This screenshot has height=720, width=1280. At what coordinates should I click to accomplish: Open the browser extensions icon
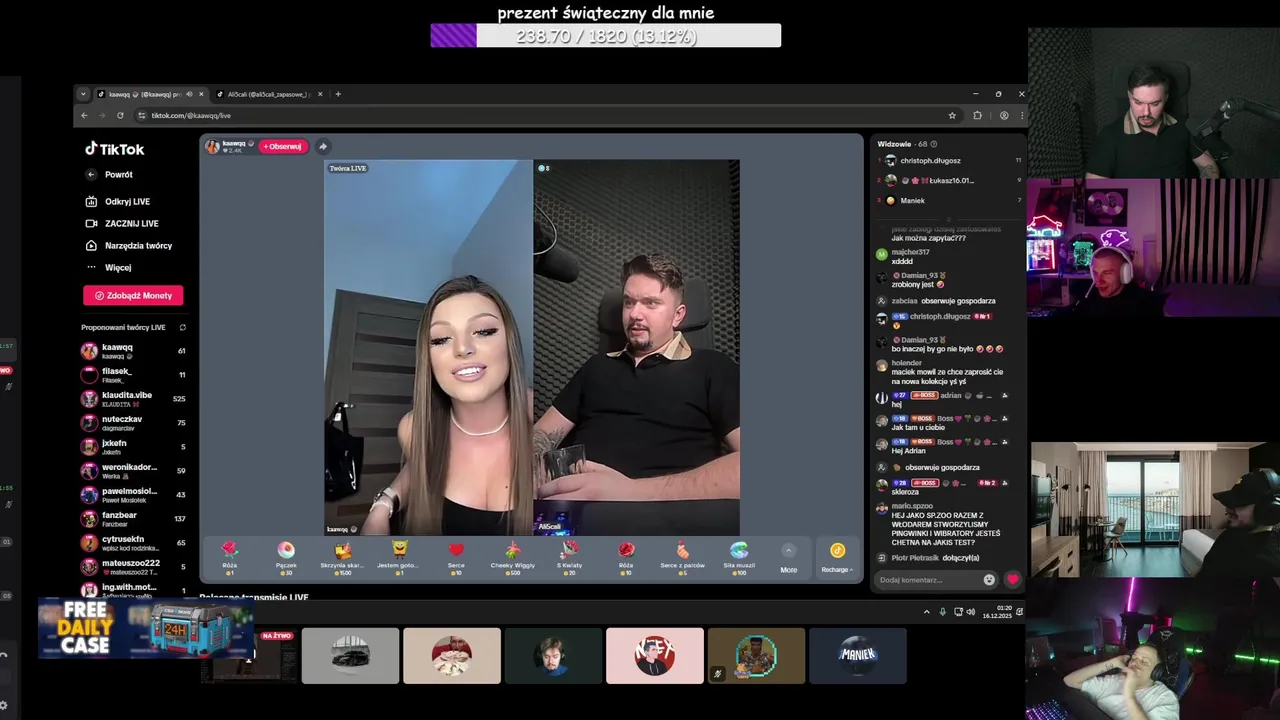978,115
